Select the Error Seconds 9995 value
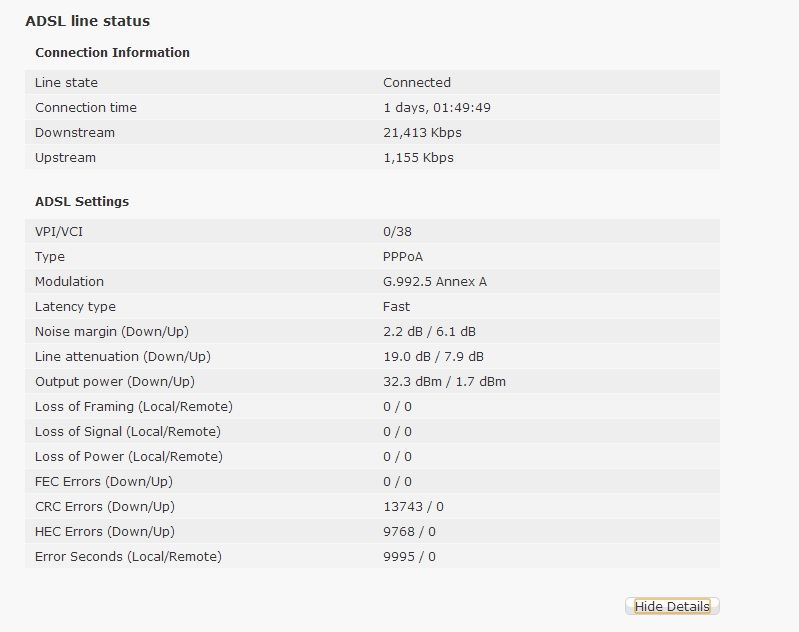Screen dimensions: 799x632 pos(399,557)
